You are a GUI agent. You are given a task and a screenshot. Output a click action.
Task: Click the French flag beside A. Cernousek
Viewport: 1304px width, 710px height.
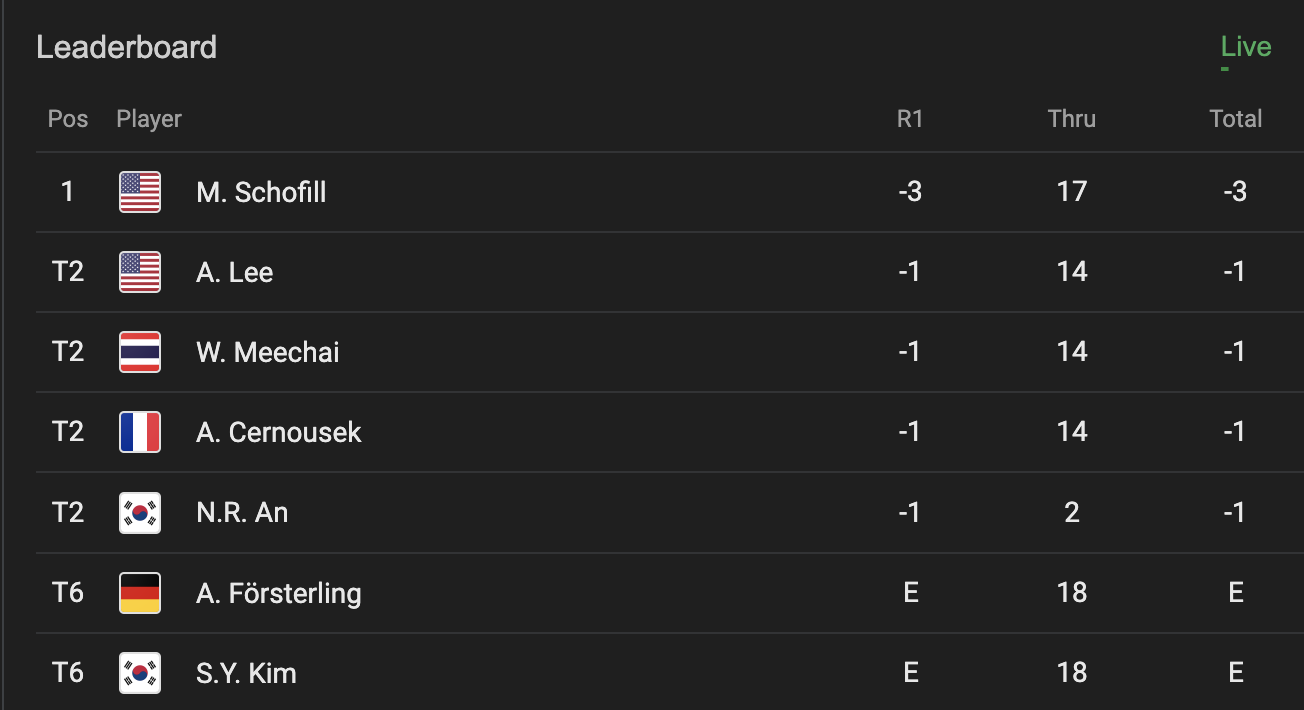click(140, 432)
